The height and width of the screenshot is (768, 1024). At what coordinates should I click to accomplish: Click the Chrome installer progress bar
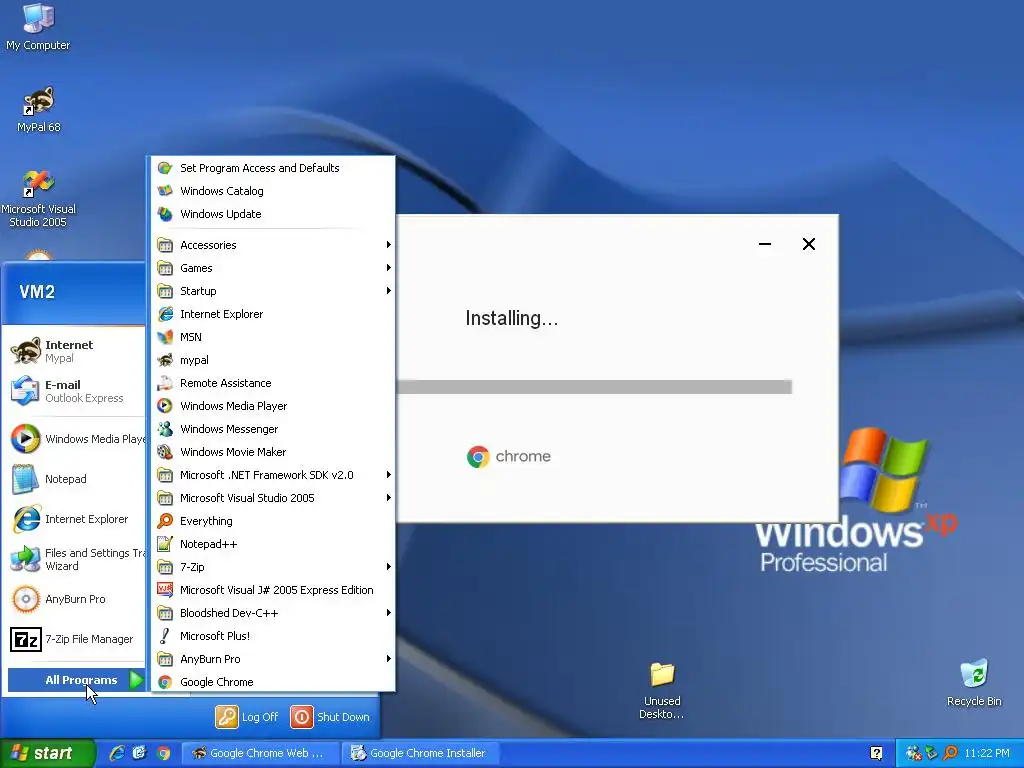coord(594,387)
